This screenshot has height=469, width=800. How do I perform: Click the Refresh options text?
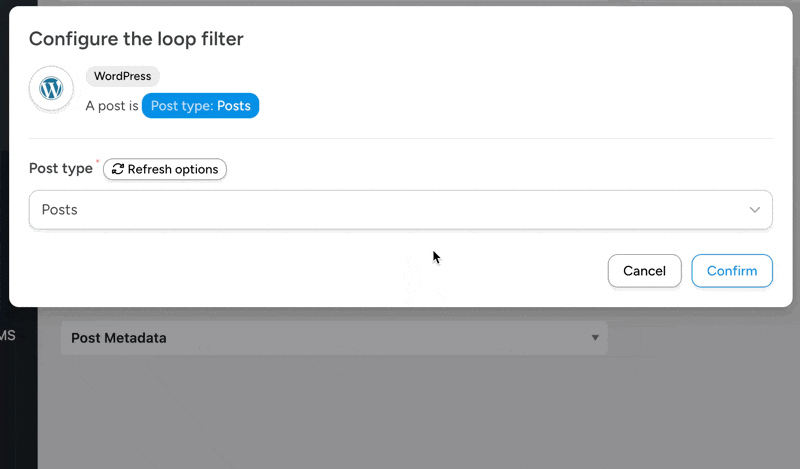173,169
